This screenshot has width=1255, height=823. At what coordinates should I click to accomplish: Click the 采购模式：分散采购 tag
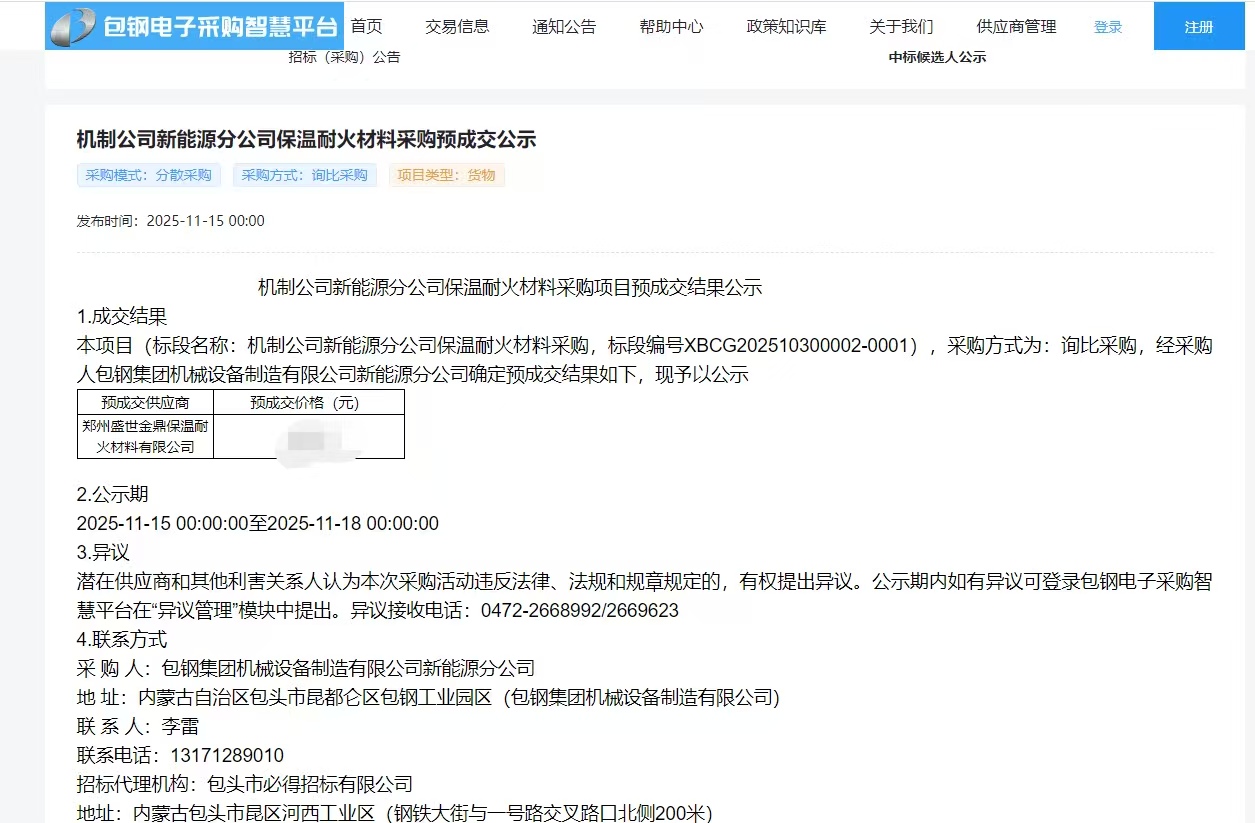[x=148, y=175]
